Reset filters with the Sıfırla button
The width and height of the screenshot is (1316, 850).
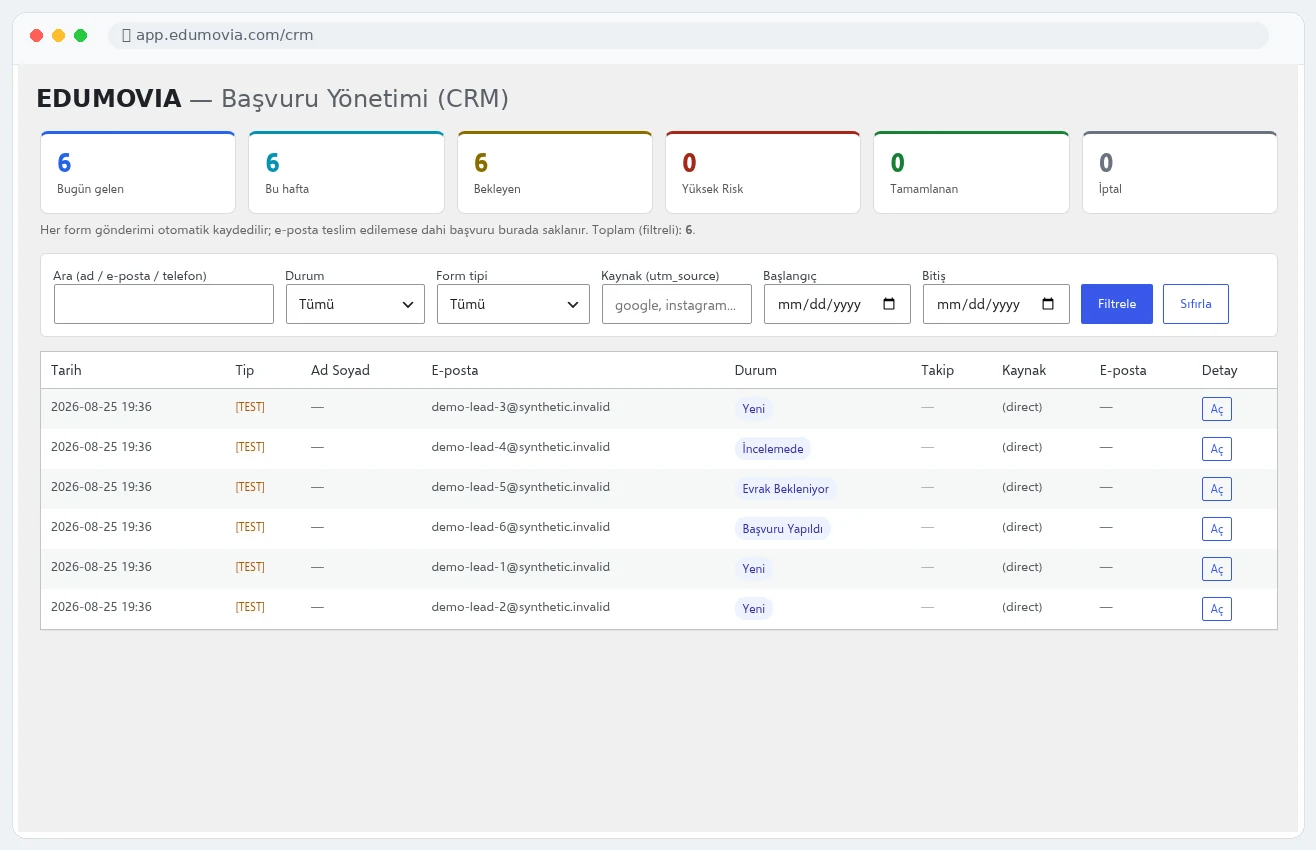pyautogui.click(x=1196, y=304)
